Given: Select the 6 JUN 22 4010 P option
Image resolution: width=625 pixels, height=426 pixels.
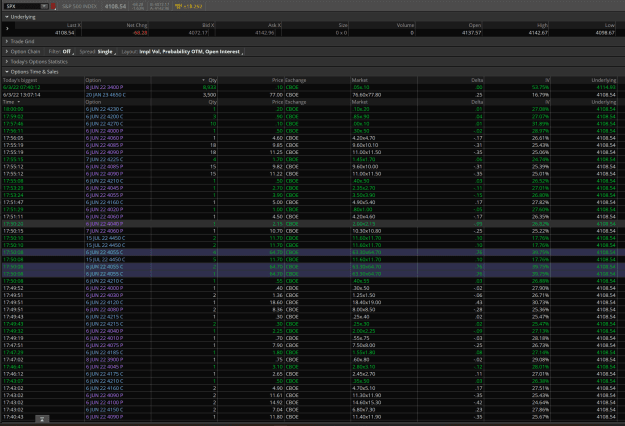Looking at the screenshot, I should tap(104, 338).
